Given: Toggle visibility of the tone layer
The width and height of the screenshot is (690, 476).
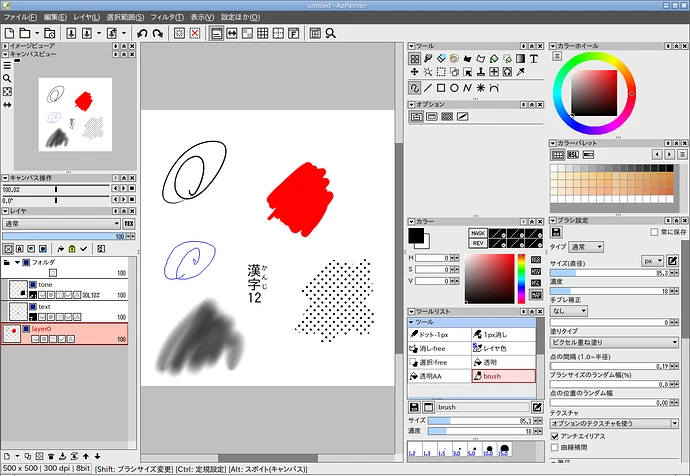Looking at the screenshot, I should coord(33,285).
